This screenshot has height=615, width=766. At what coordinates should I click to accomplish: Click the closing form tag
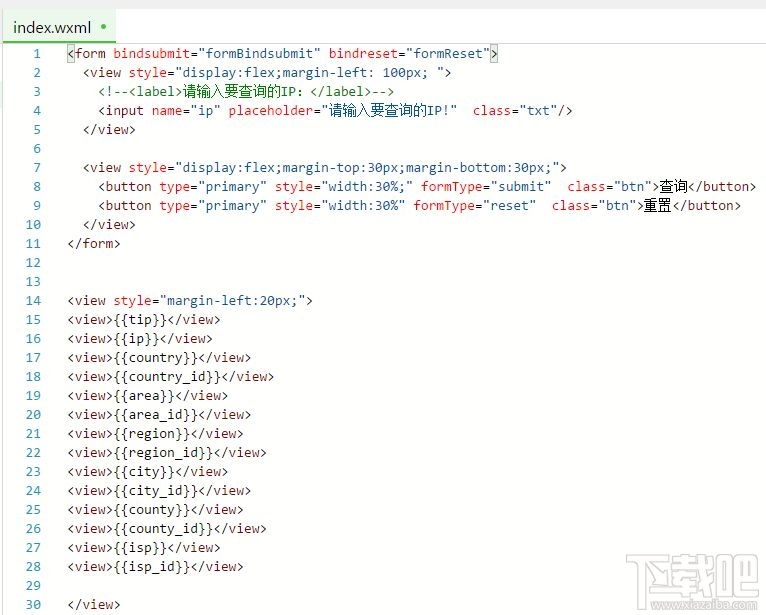coord(94,244)
